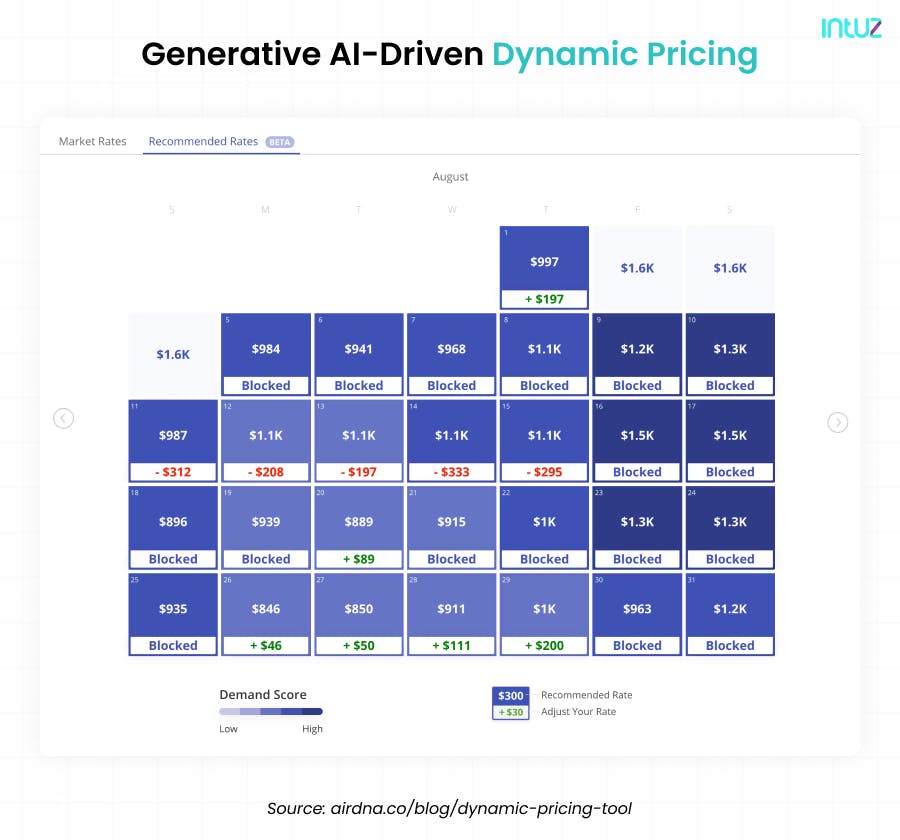Select the $1.6K rate on August 2
The image size is (900, 840).
point(637,268)
